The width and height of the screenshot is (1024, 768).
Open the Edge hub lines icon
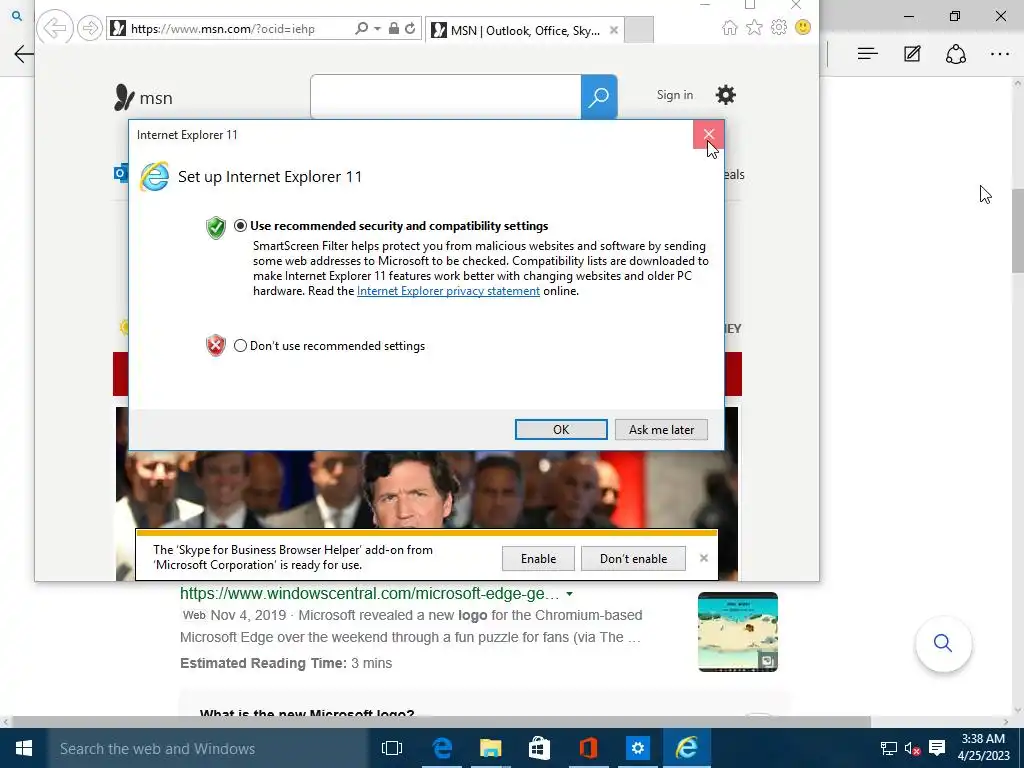coord(867,54)
